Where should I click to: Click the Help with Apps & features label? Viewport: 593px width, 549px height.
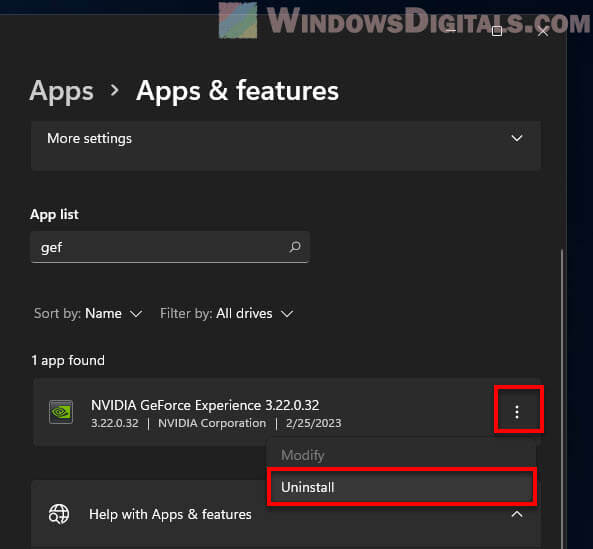point(170,514)
